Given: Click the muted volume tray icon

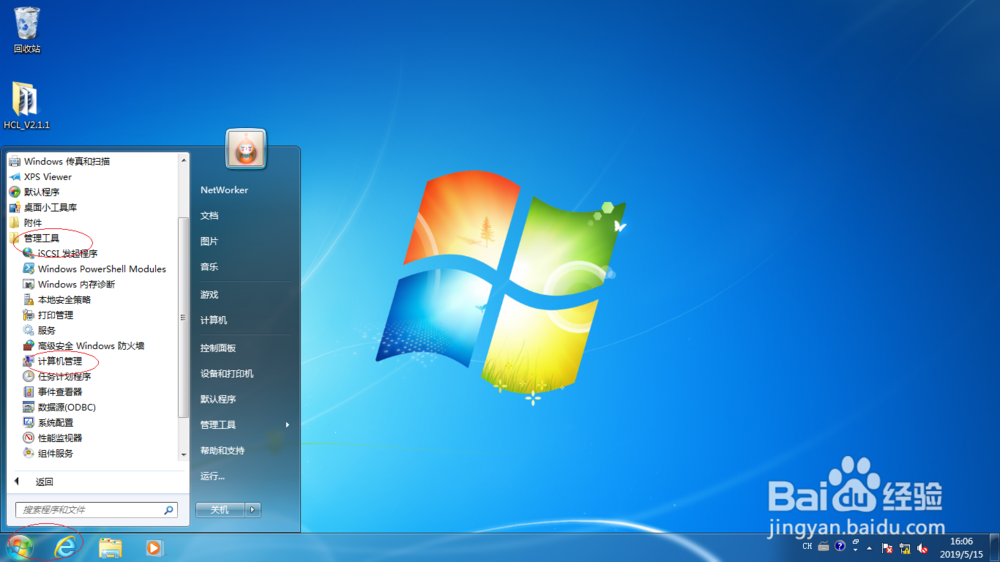Looking at the screenshot, I should point(923,548).
